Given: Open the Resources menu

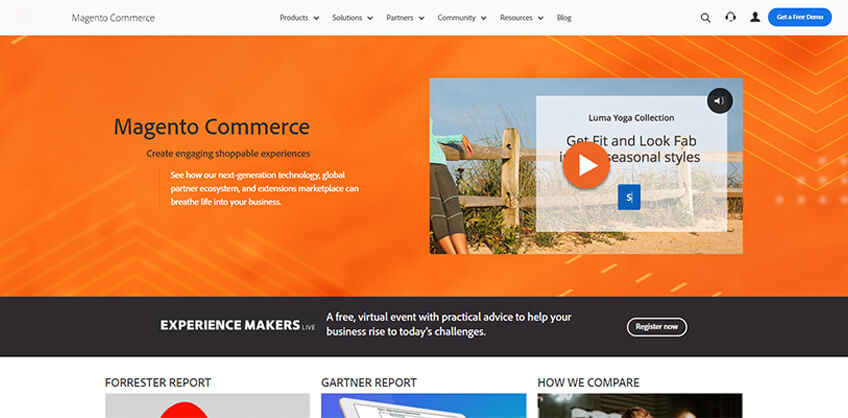Looking at the screenshot, I should (x=521, y=18).
